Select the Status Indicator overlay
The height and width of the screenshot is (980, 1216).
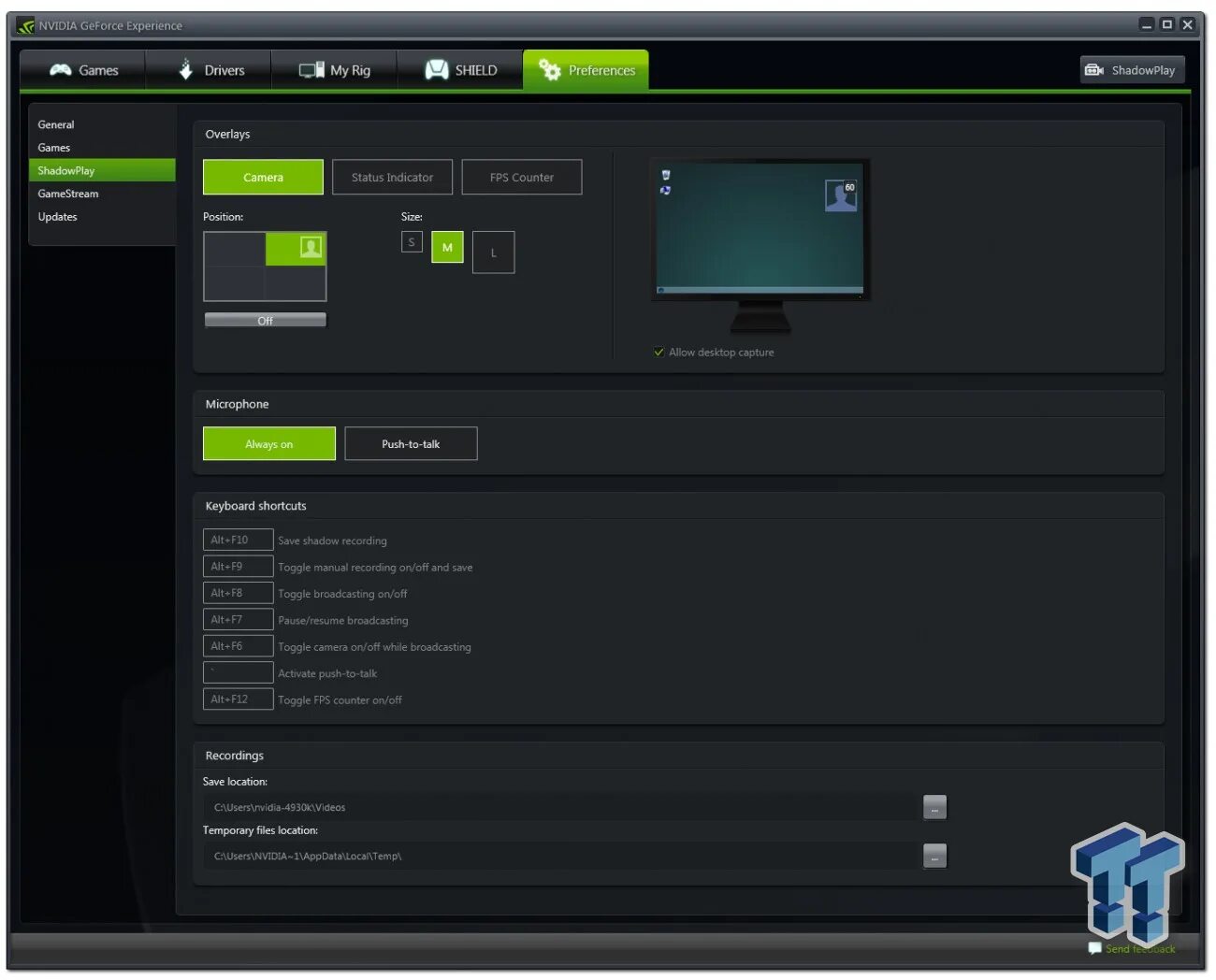(392, 177)
